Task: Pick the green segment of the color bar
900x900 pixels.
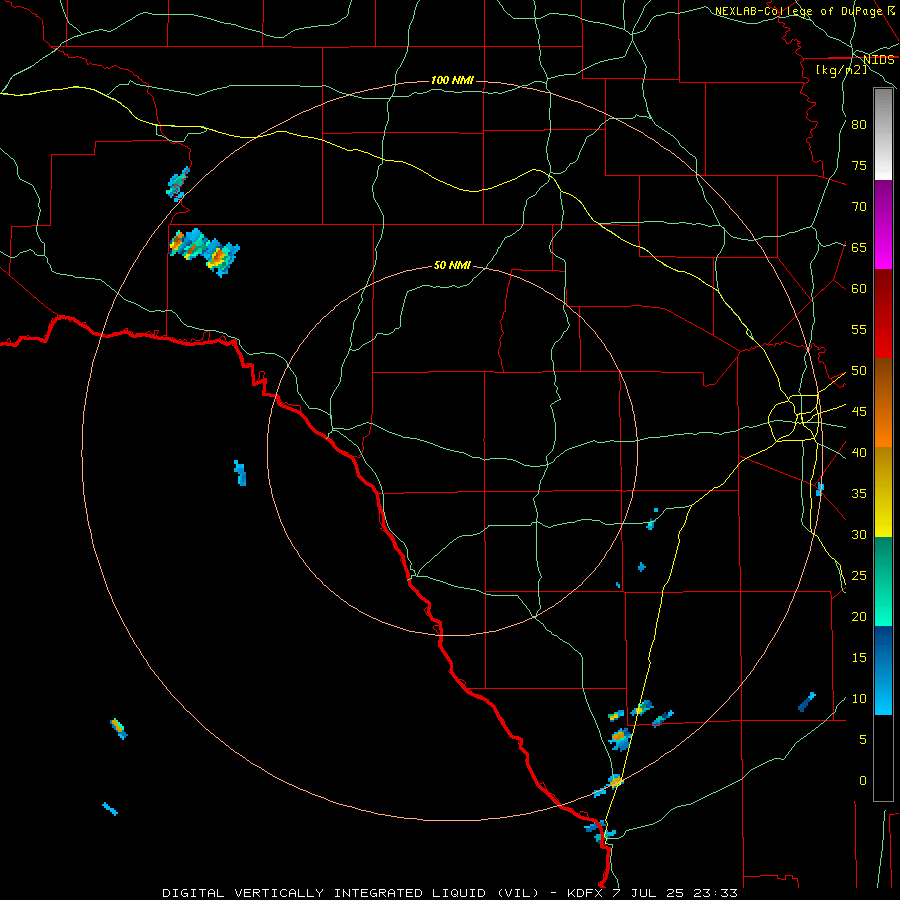Action: tap(883, 581)
